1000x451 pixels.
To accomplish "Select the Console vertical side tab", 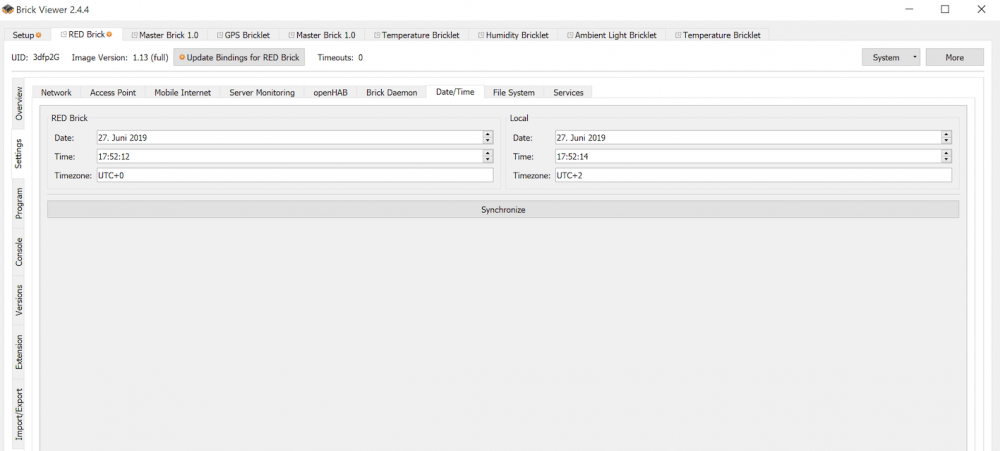I will [x=19, y=252].
